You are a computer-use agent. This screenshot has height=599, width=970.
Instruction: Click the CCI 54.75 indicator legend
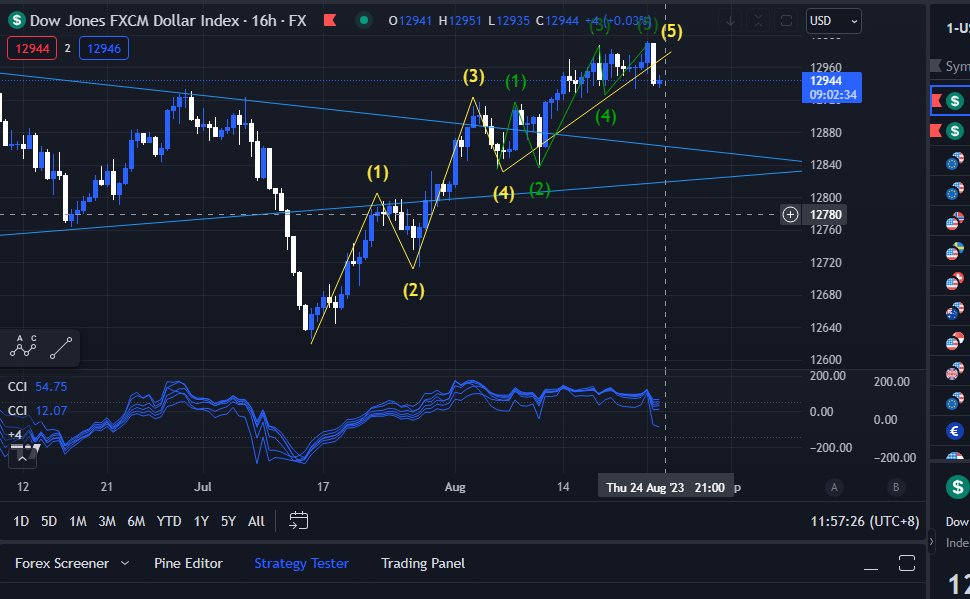pos(37,387)
